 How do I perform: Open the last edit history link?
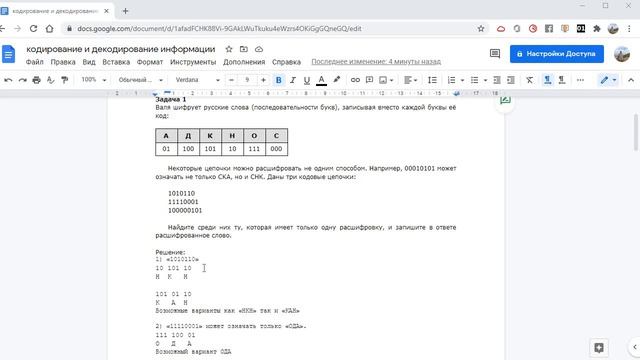tap(376, 62)
